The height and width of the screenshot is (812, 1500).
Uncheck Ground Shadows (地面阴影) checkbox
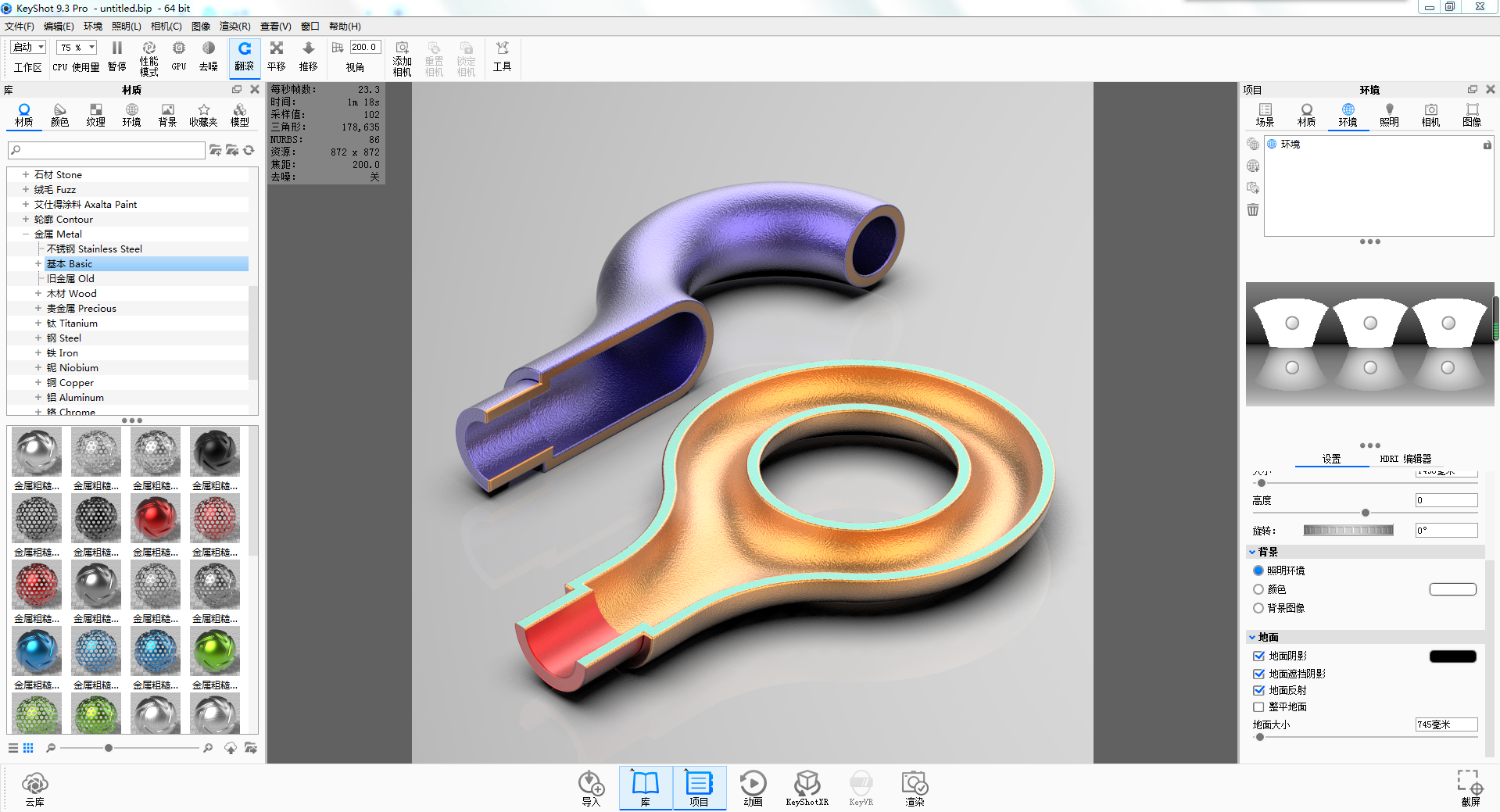click(x=1258, y=656)
